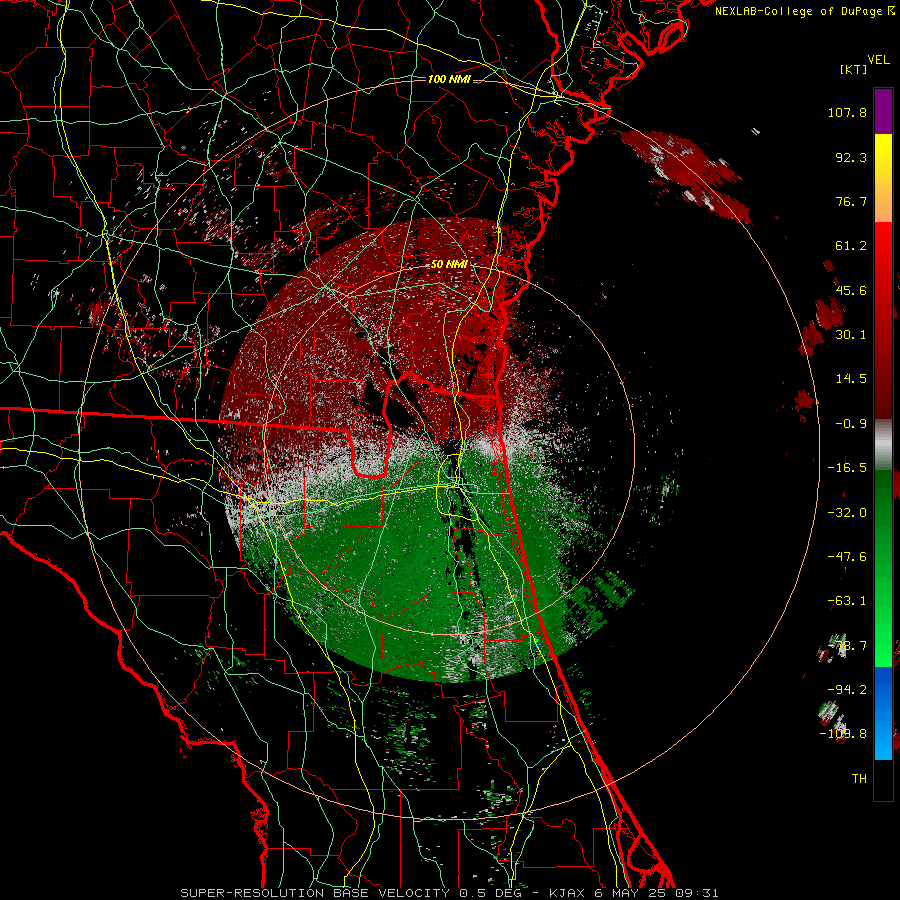Click the 50 NMI range ring label
Viewport: 900px width, 900px height.
(x=449, y=265)
